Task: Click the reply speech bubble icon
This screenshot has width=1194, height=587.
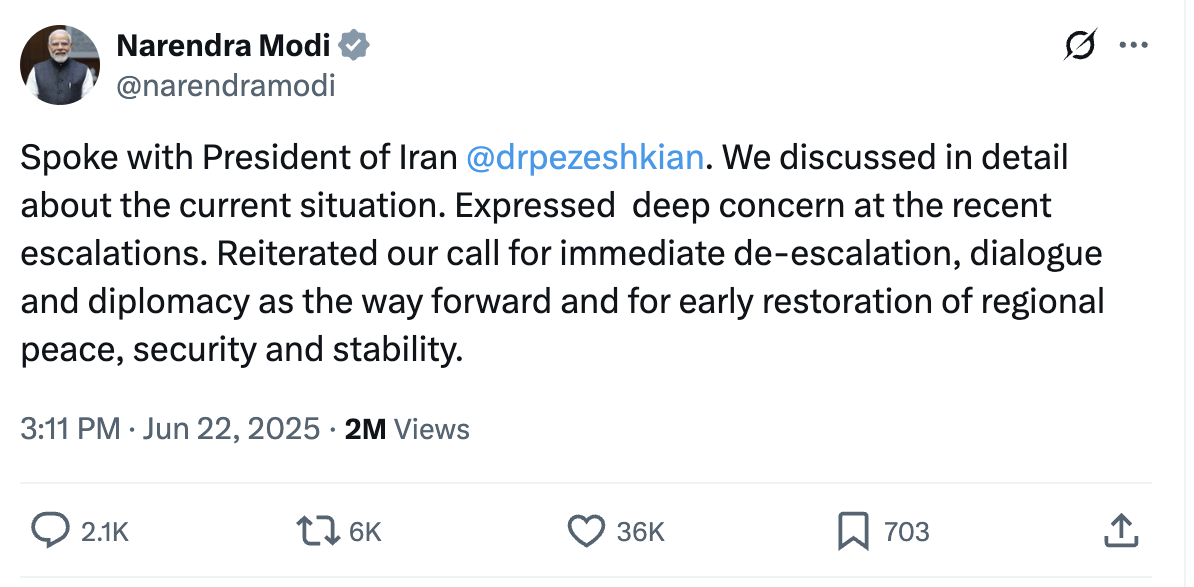Action: (50, 531)
